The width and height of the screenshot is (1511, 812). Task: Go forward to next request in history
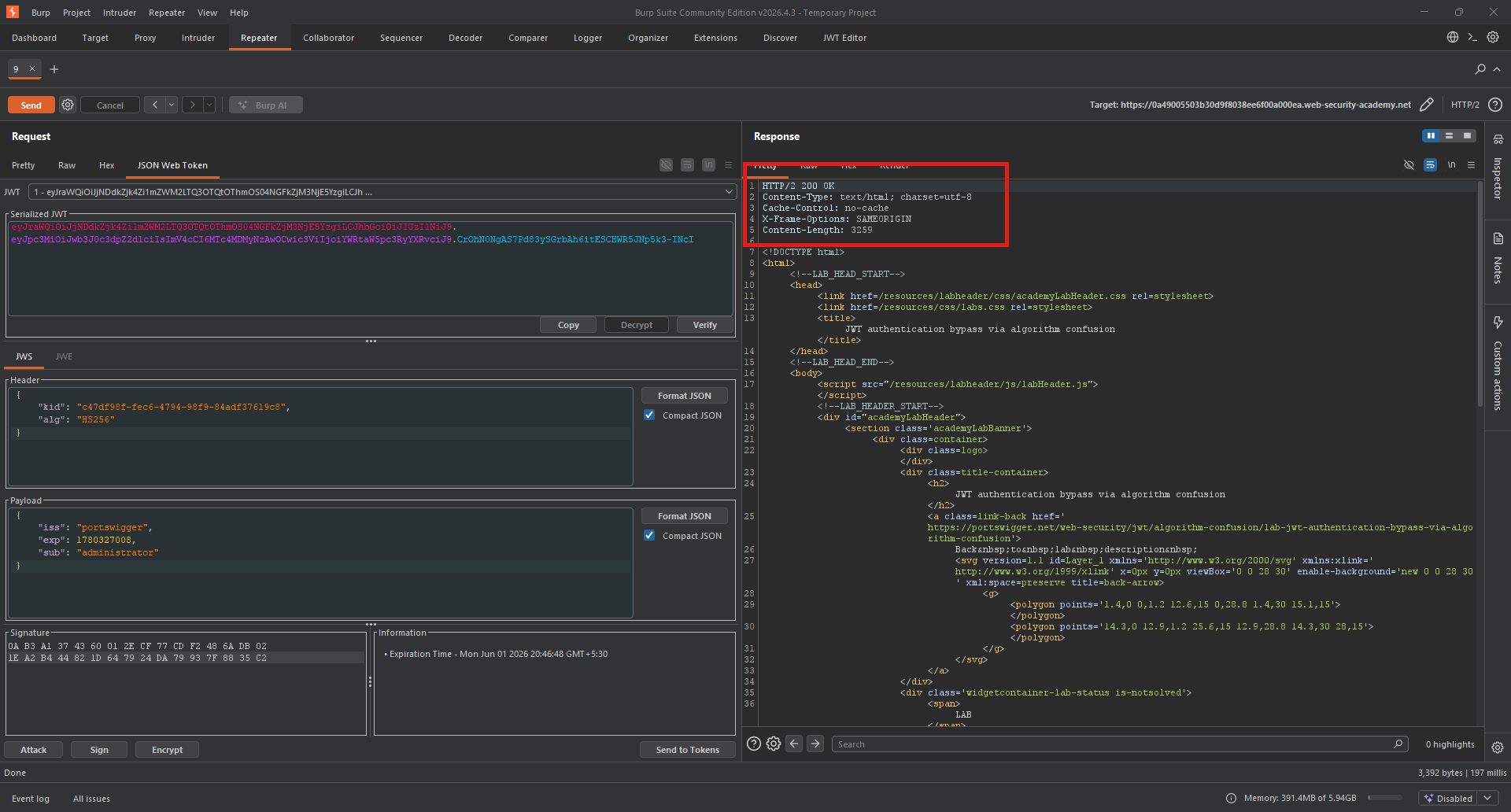click(x=193, y=105)
